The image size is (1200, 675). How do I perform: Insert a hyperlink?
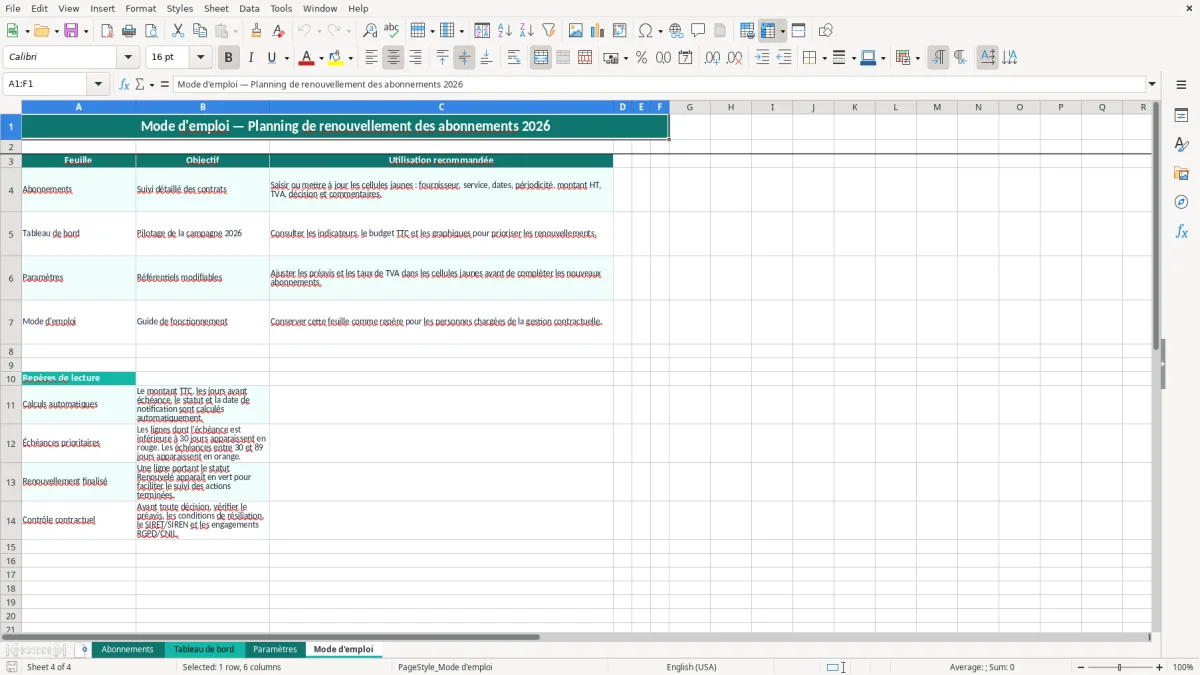pyautogui.click(x=677, y=31)
